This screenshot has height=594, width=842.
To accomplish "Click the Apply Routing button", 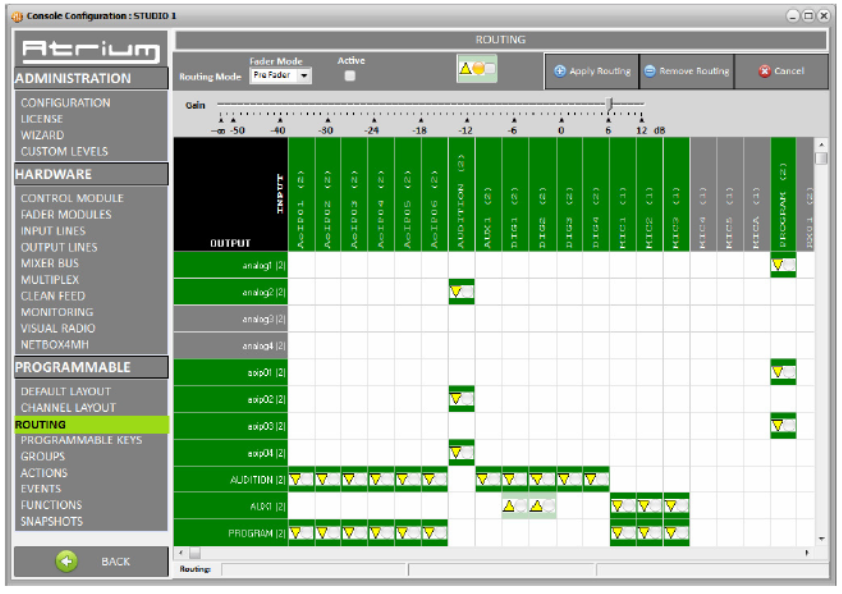I will (x=592, y=71).
